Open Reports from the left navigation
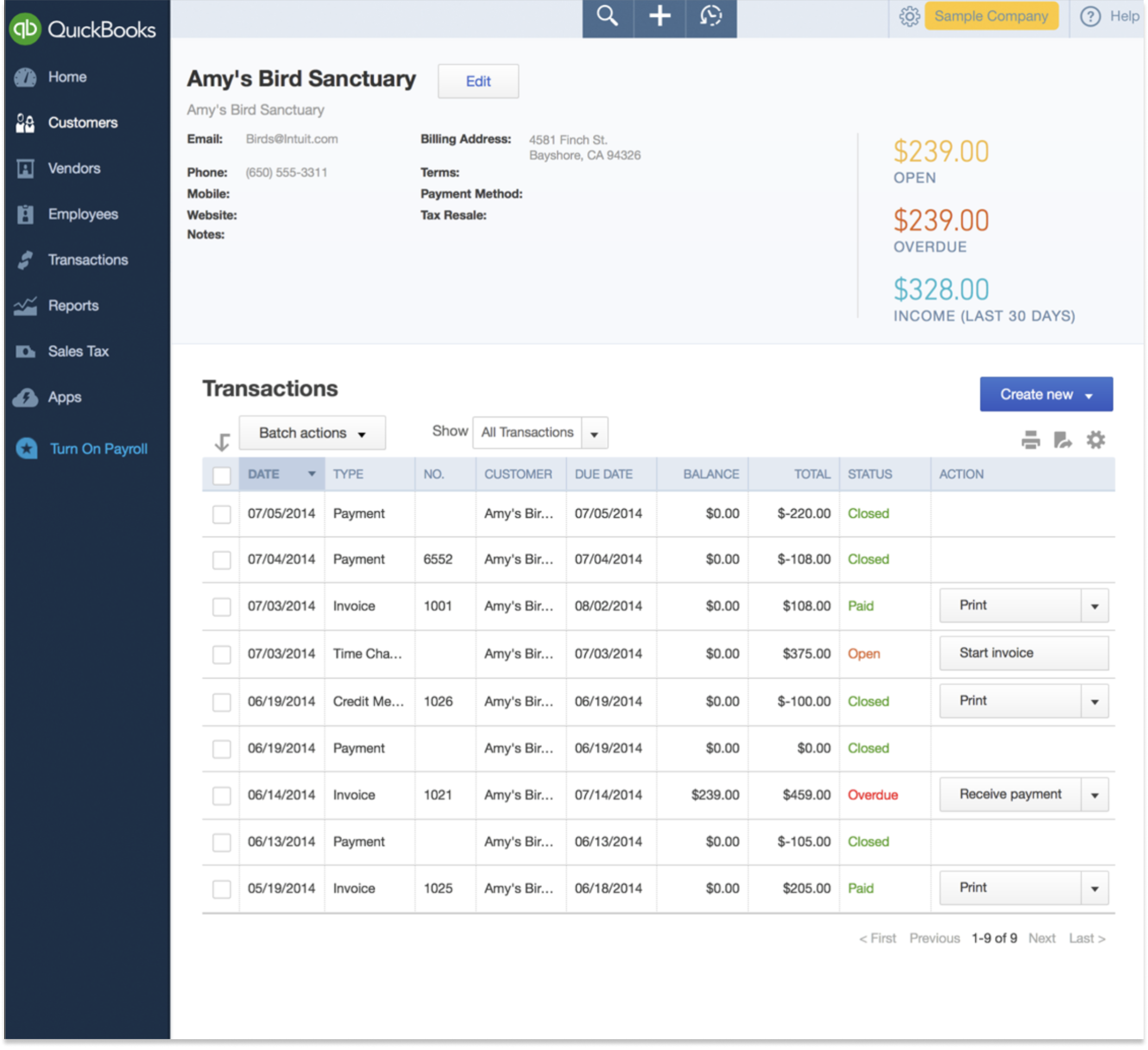Screen dimensions: 1148x1050 pyautogui.click(x=73, y=306)
